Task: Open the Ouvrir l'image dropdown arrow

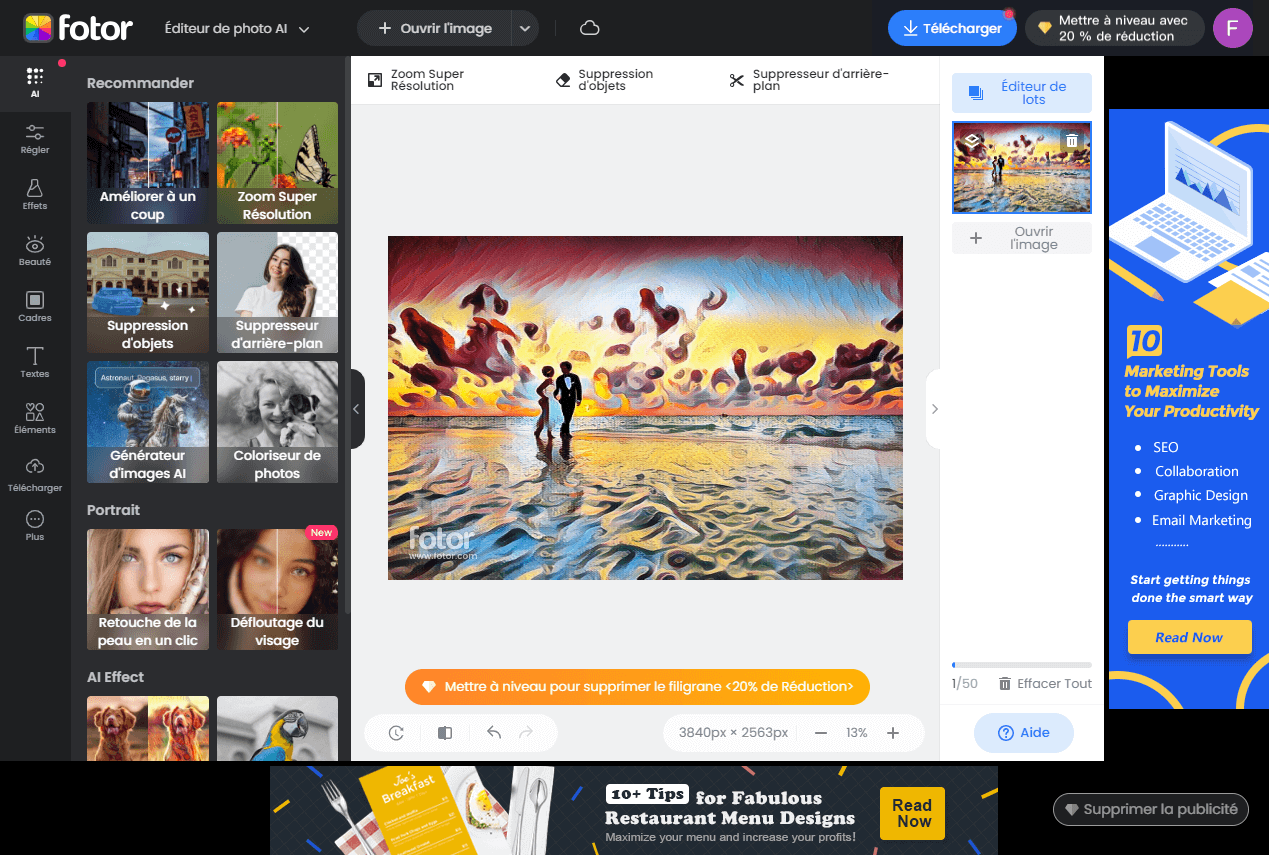Action: pyautogui.click(x=525, y=28)
